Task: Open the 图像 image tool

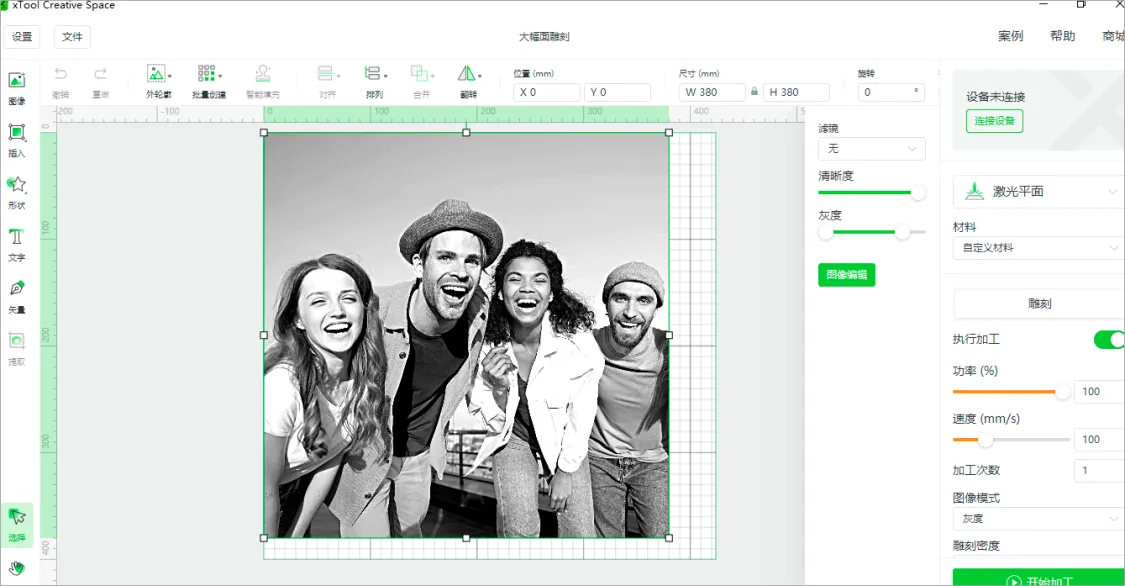Action: [17, 88]
